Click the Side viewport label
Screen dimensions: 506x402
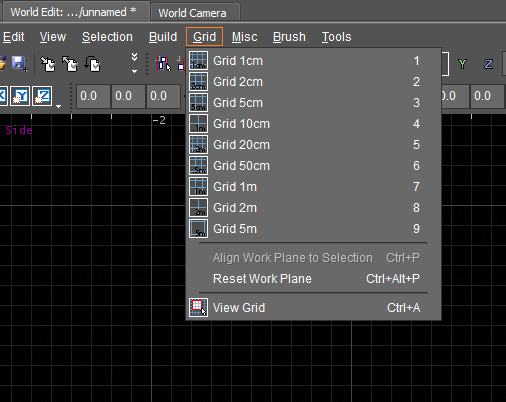point(19,130)
